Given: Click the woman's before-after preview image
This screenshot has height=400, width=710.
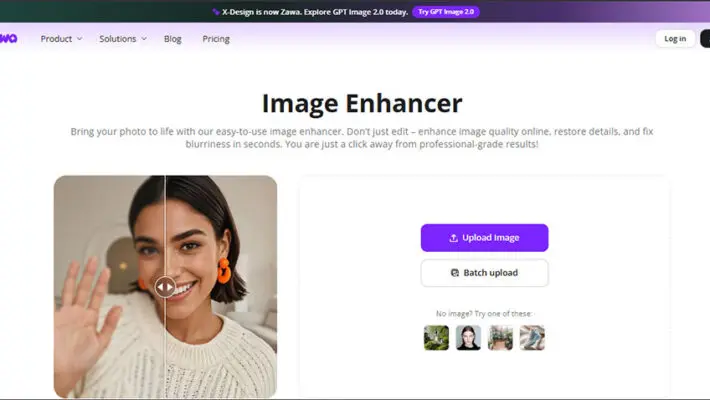Looking at the screenshot, I should [165, 287].
